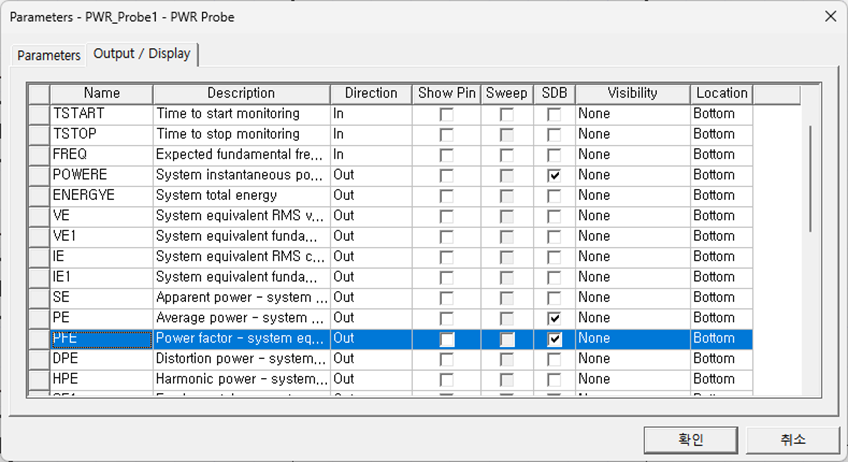848x462 pixels.
Task: Open Location dropdown for SE row
Action: click(x=721, y=298)
